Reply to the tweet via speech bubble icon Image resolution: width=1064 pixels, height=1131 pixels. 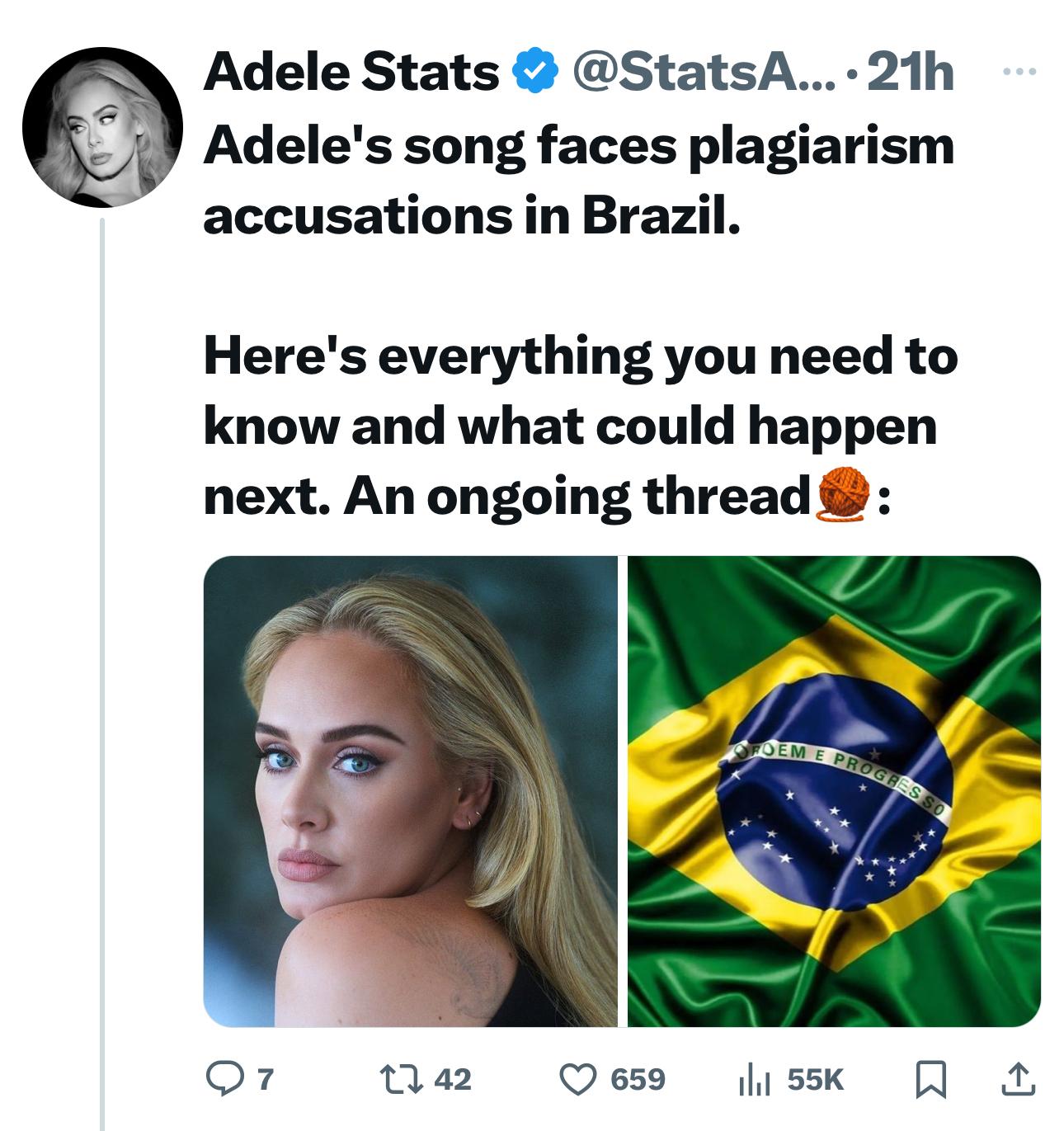[223, 1078]
